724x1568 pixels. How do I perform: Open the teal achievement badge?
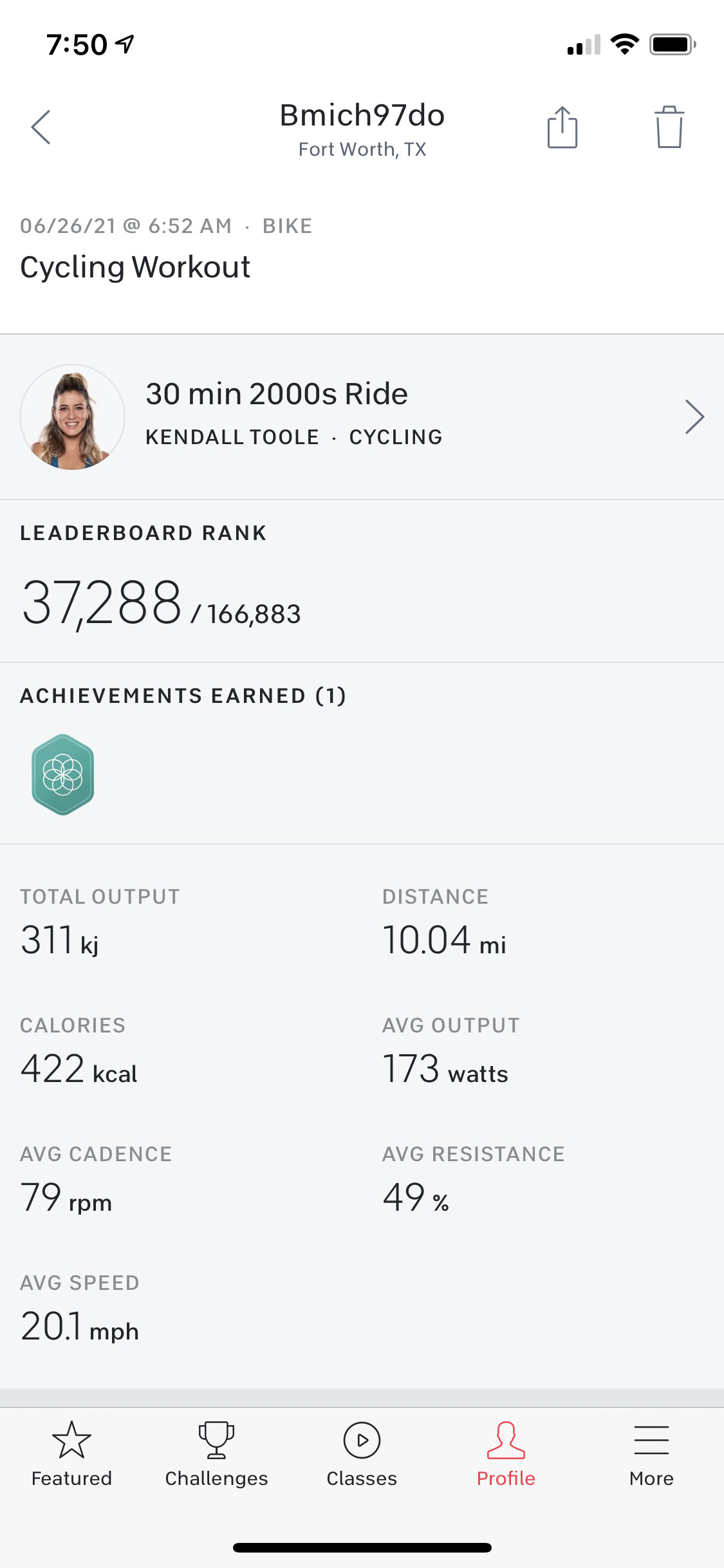pos(63,774)
